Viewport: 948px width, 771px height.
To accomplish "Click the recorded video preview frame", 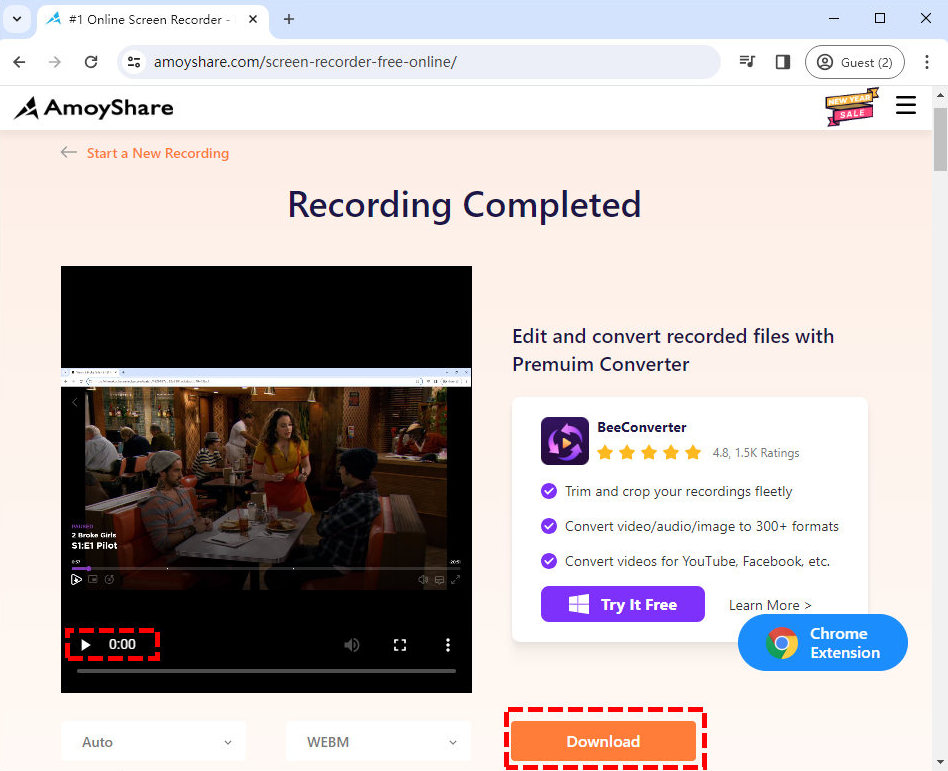I will 266,478.
